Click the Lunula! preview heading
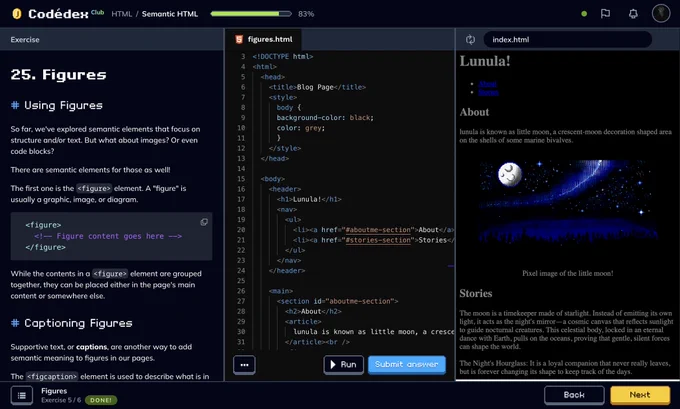Image resolution: width=680 pixels, height=409 pixels. (485, 61)
